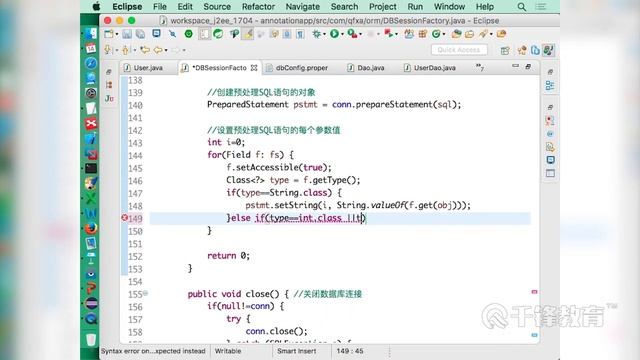Click the New Java Class green C icon

click(436, 34)
